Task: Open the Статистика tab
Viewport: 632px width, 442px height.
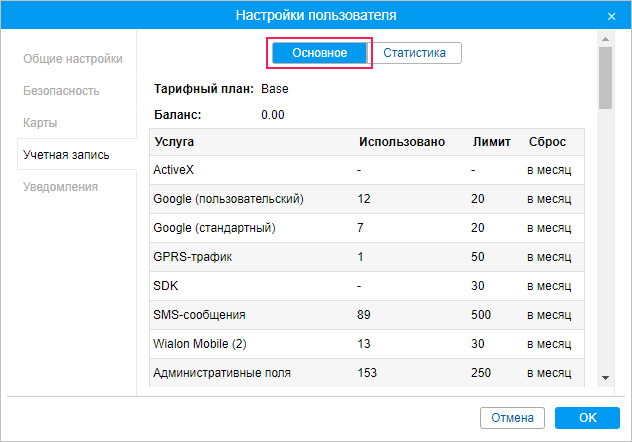Action: click(414, 53)
